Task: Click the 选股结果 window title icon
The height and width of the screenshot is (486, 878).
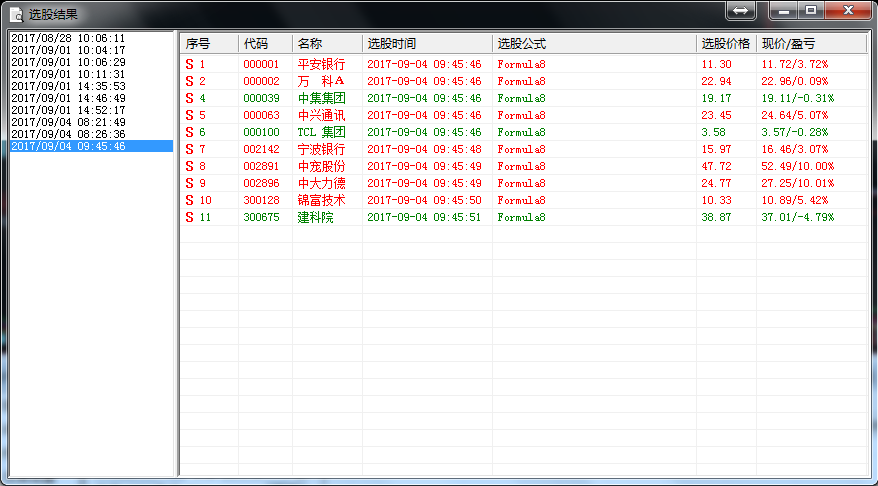Action: point(17,15)
